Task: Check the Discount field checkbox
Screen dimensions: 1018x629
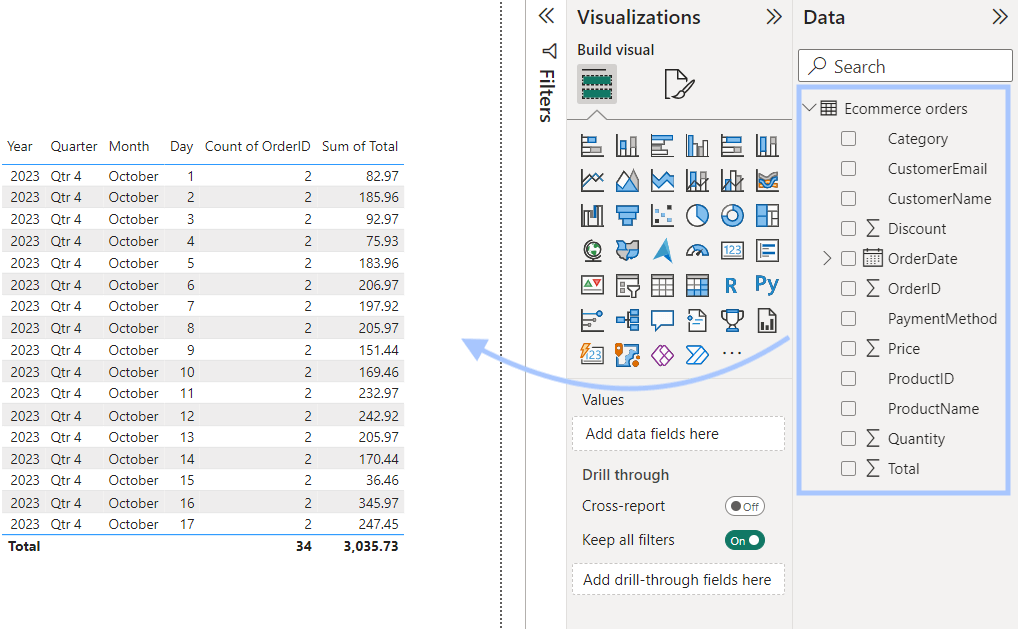Action: point(848,228)
